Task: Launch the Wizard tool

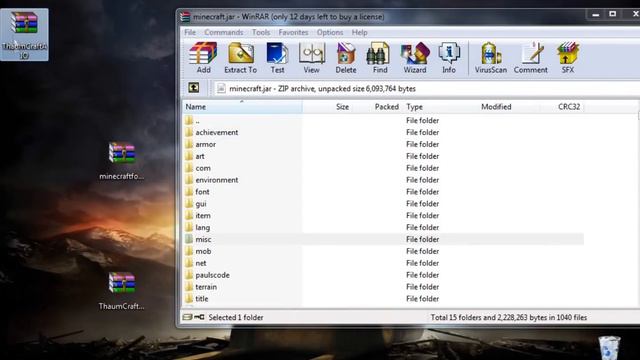Action: (415, 58)
